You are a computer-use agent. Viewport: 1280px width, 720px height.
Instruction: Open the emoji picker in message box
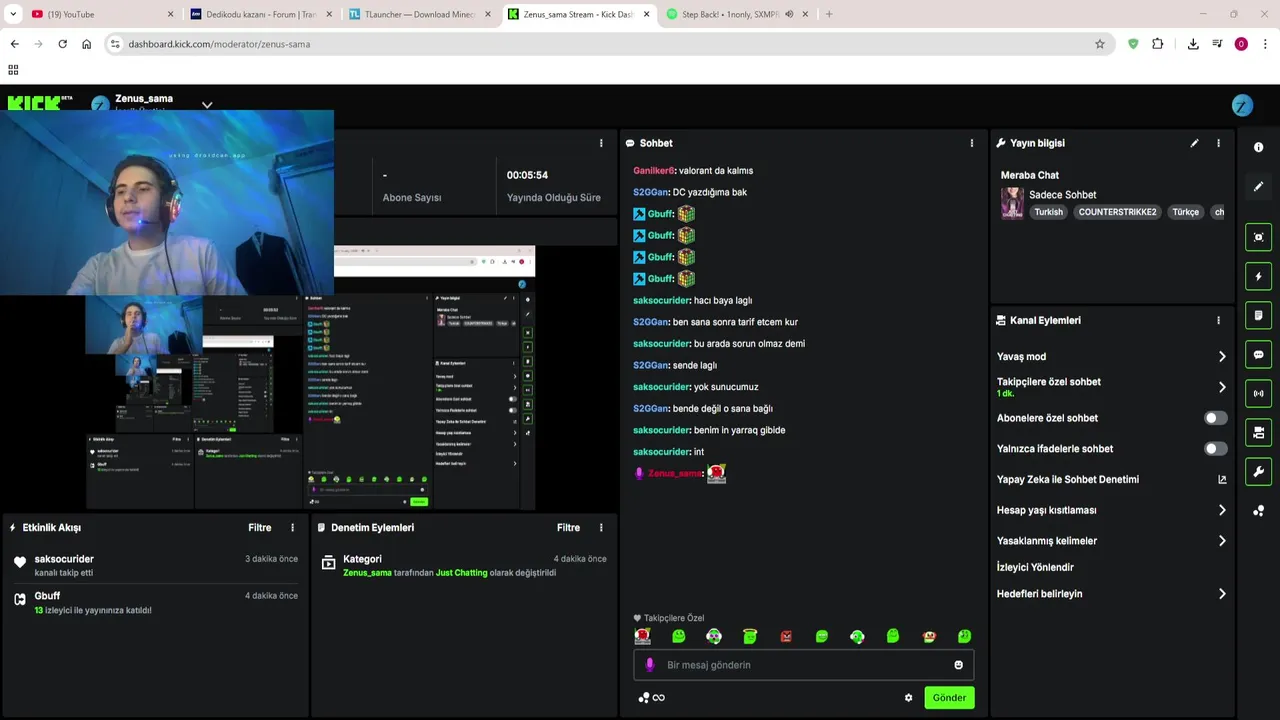click(958, 665)
